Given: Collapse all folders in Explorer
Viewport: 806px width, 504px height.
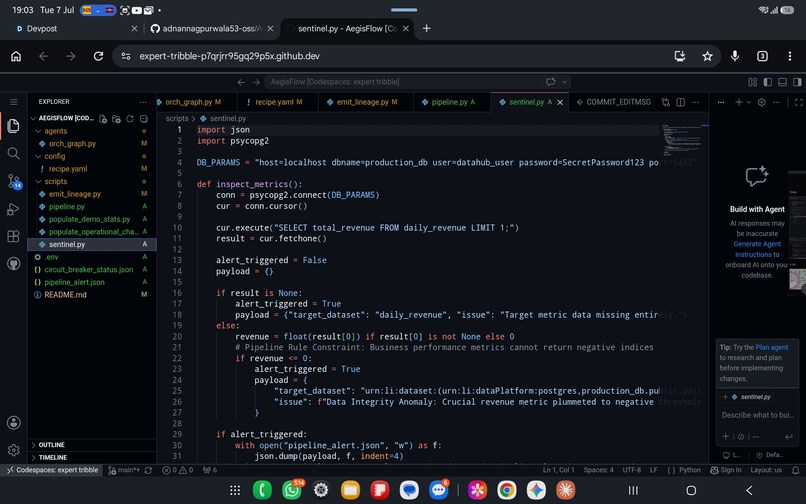Looking at the screenshot, I should coord(144,119).
